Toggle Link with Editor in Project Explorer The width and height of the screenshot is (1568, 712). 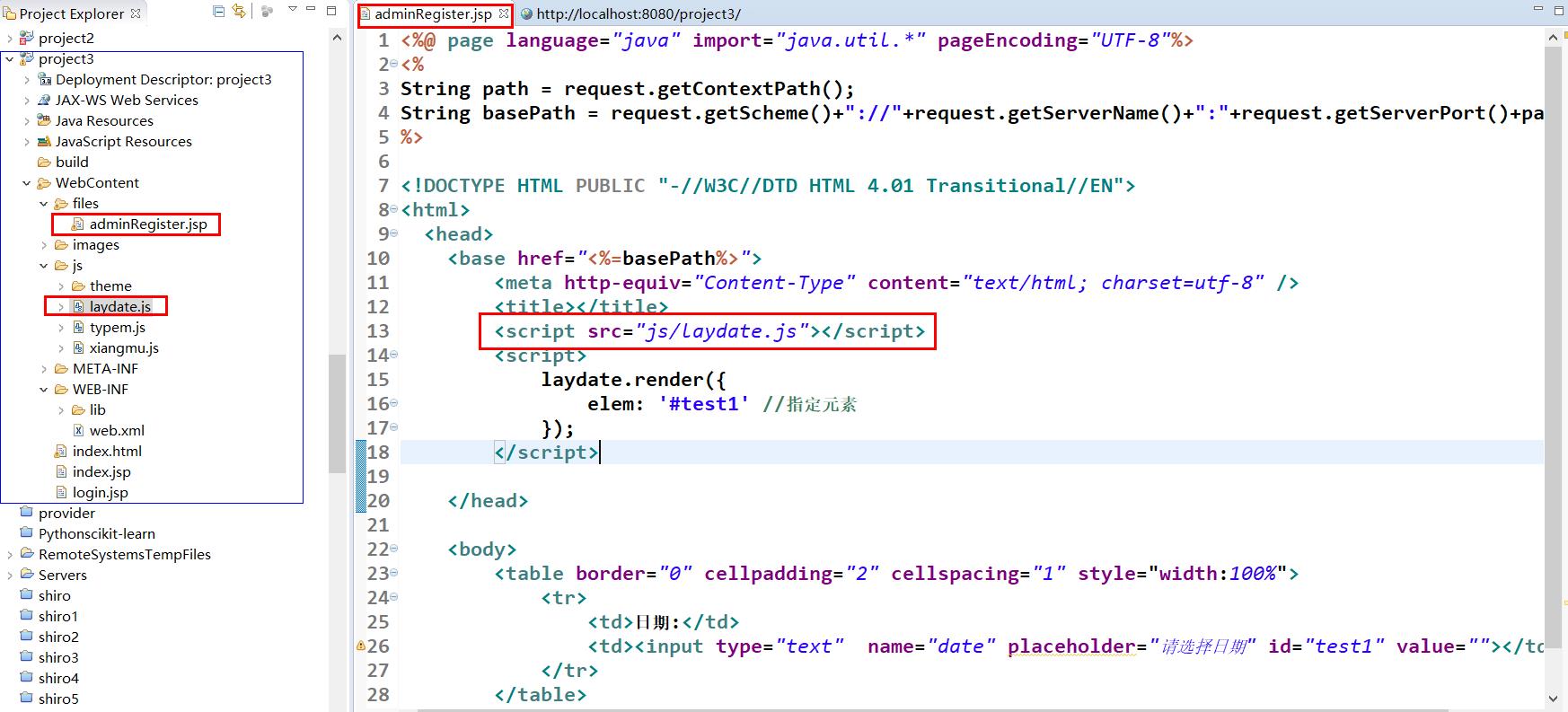[239, 12]
